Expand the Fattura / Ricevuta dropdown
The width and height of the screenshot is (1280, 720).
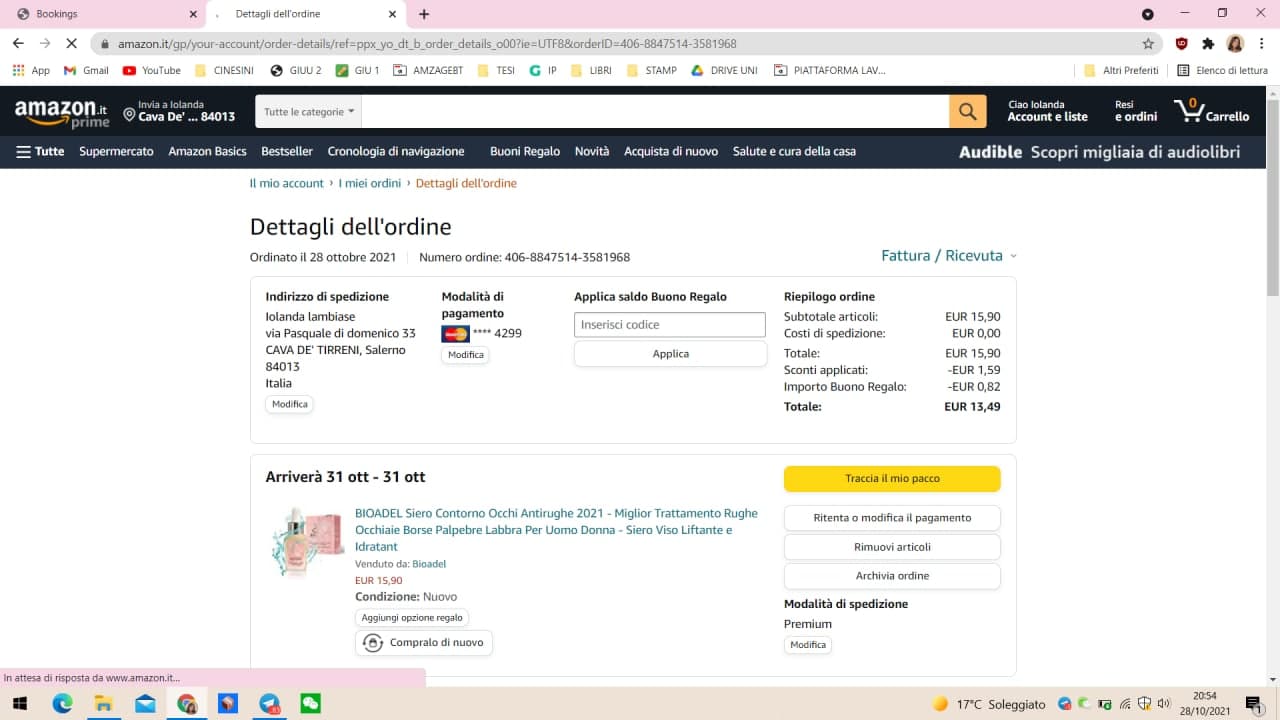[x=947, y=256]
